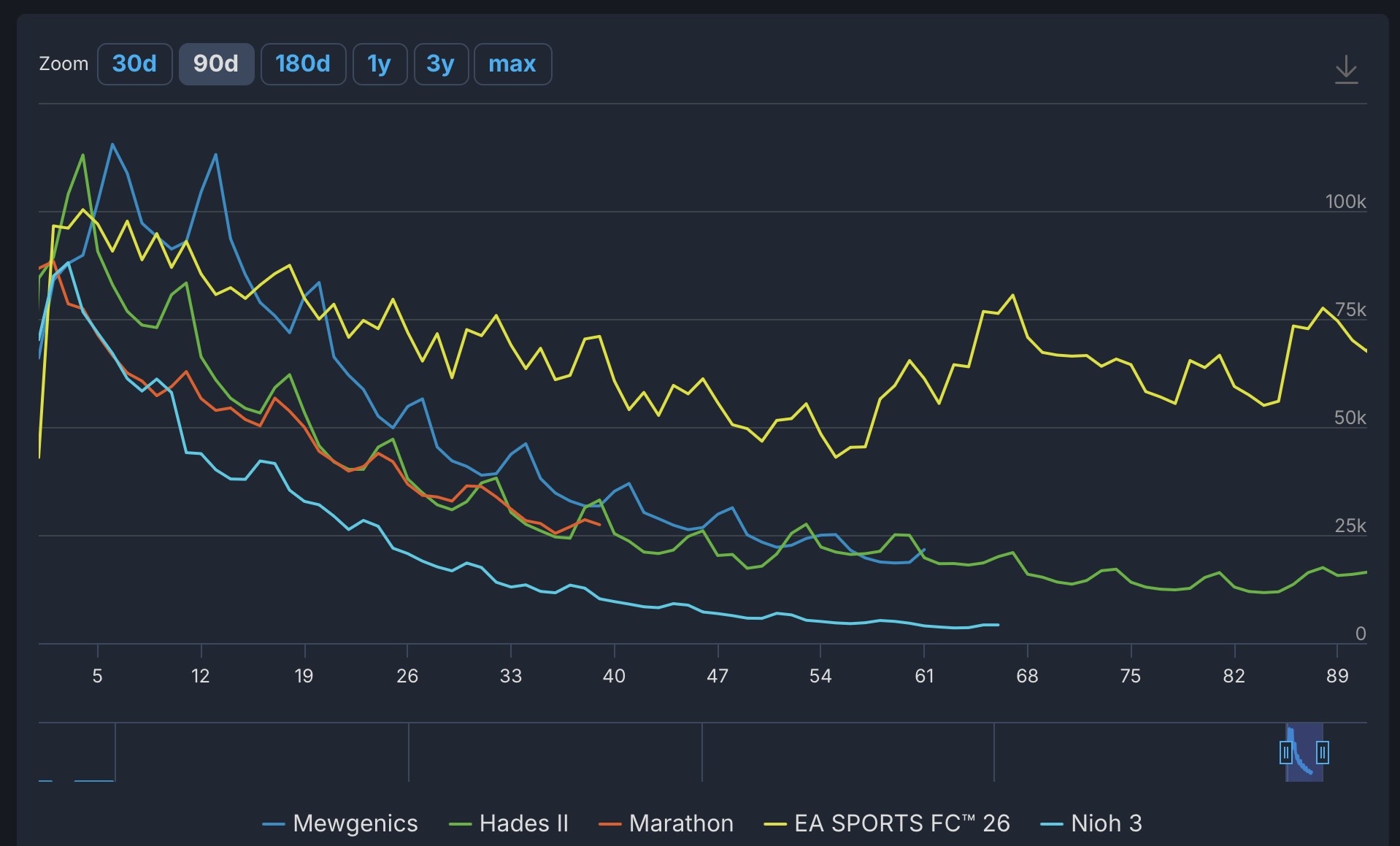Choose the 1y zoom range
The height and width of the screenshot is (846, 1400).
(380, 64)
